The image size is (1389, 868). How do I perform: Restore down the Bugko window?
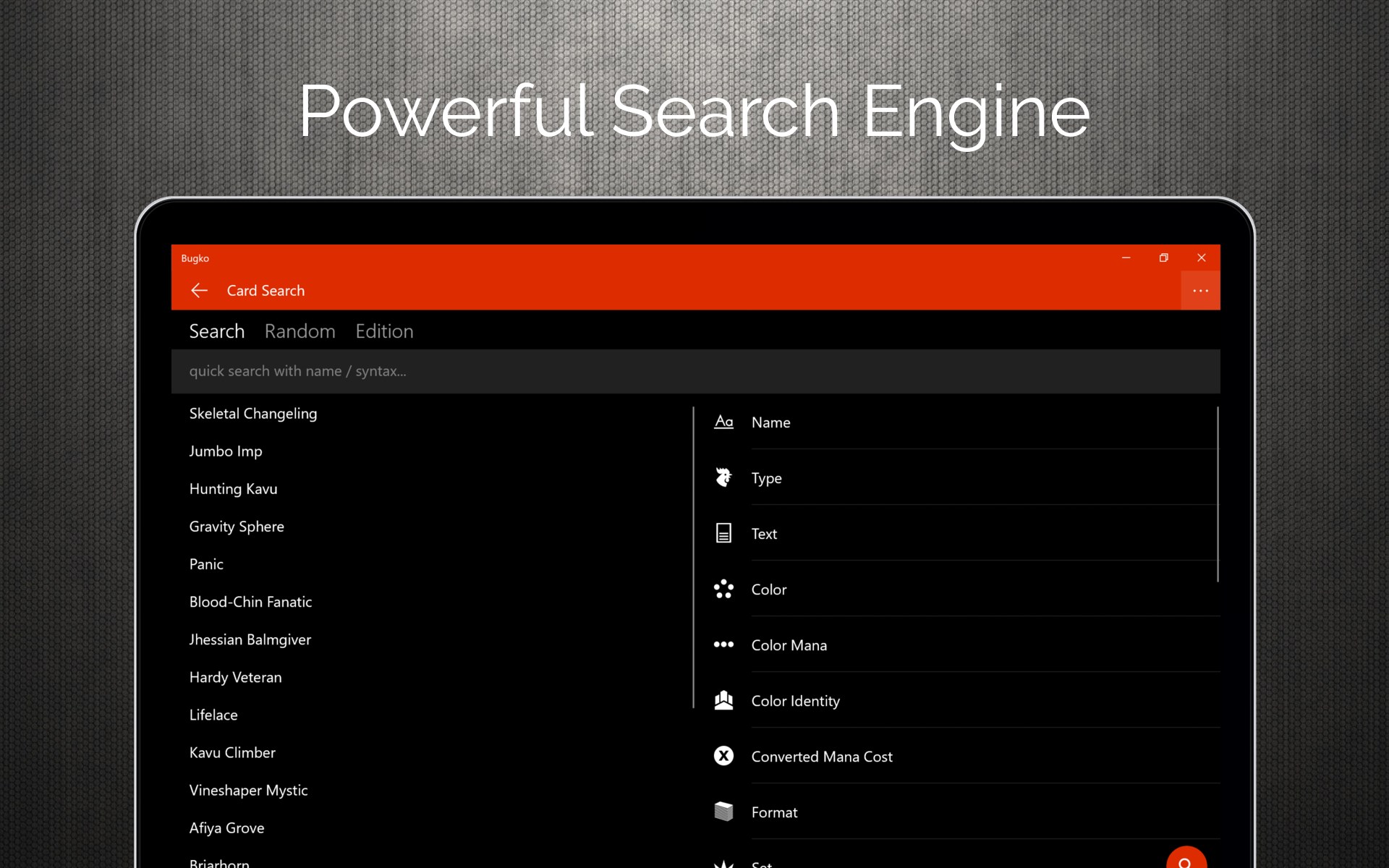[1163, 258]
